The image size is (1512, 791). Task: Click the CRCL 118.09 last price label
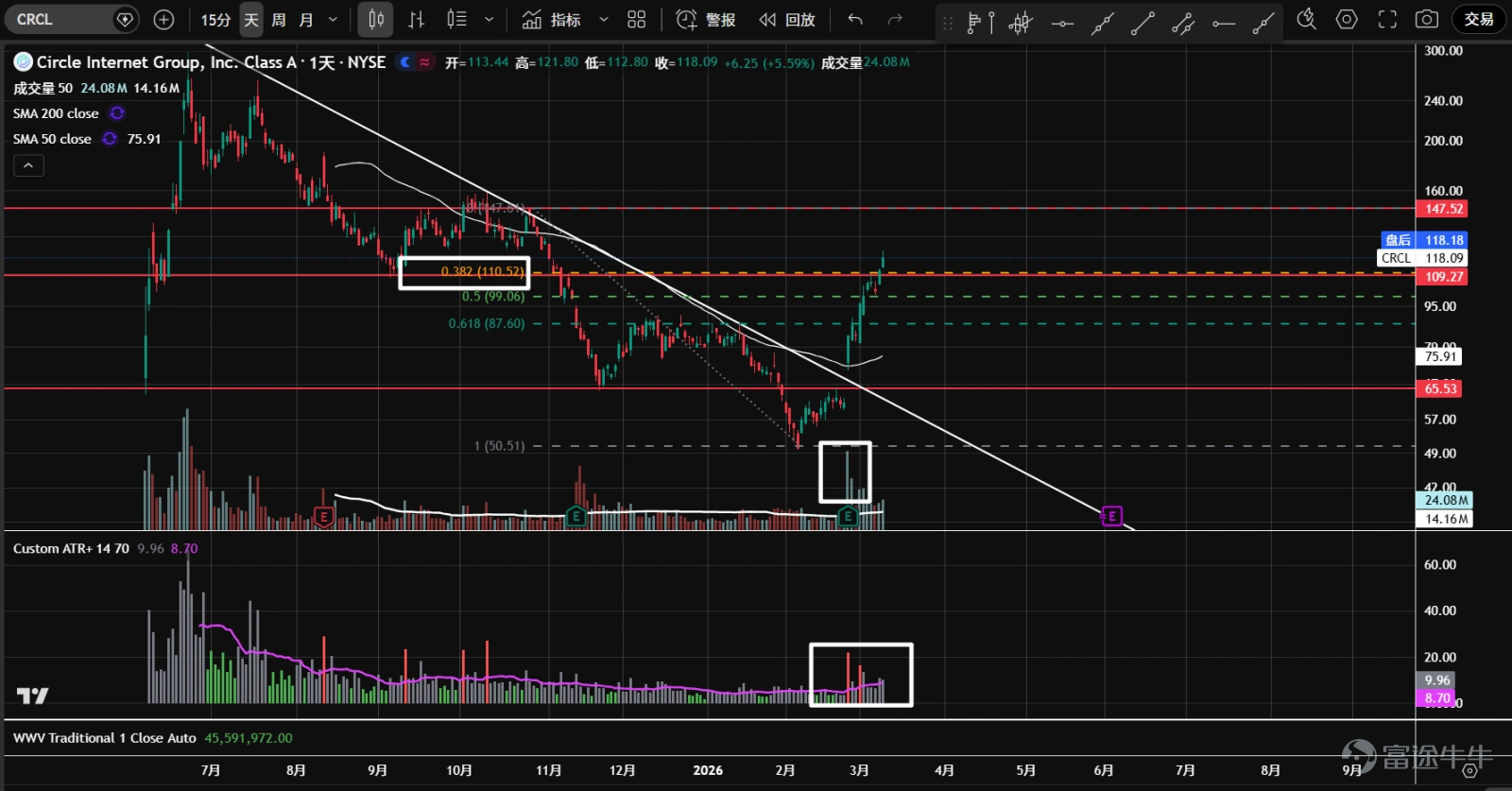click(1422, 258)
